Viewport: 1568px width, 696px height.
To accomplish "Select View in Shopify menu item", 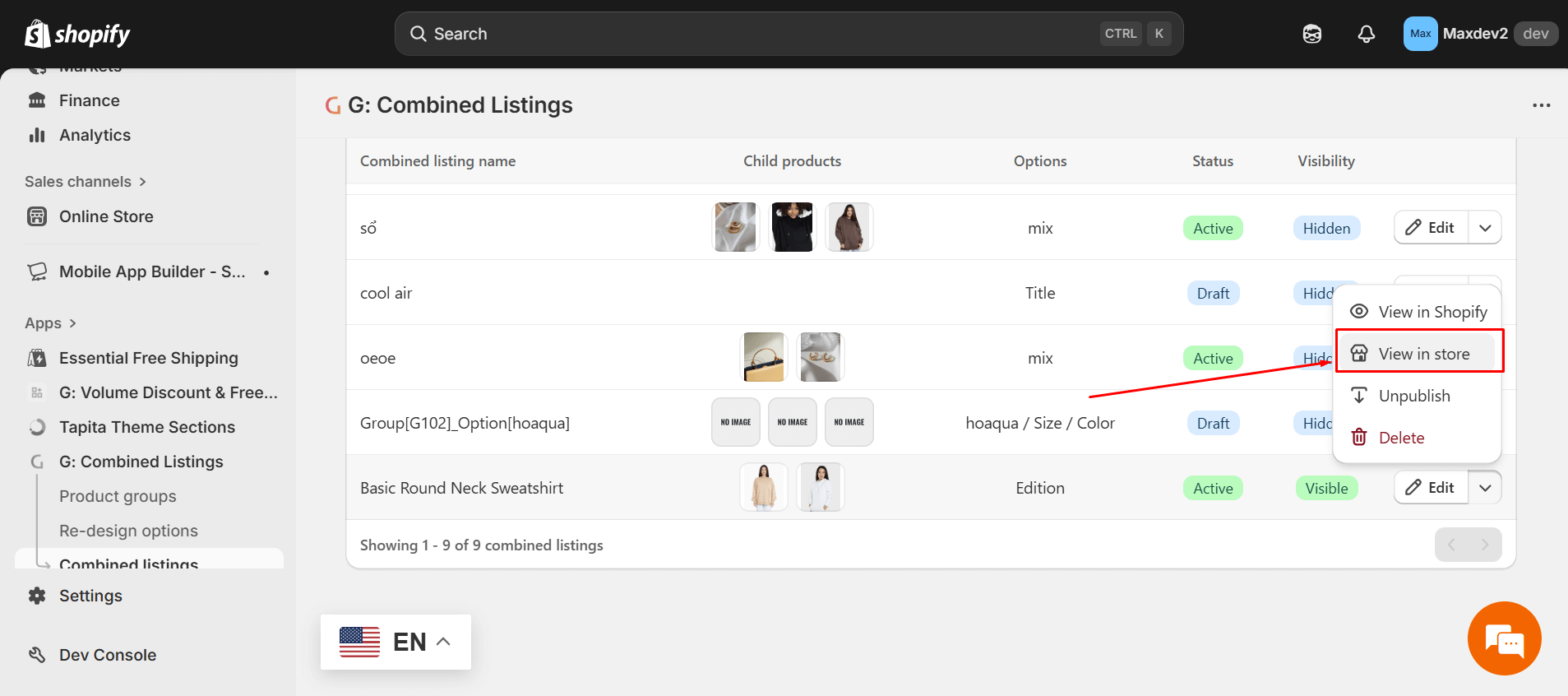I will [x=1418, y=312].
